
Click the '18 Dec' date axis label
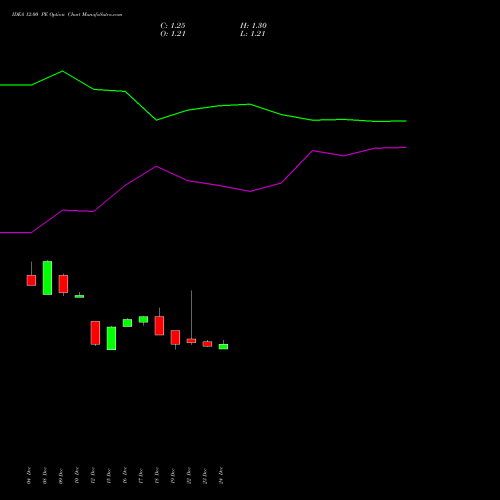pyautogui.click(x=157, y=475)
